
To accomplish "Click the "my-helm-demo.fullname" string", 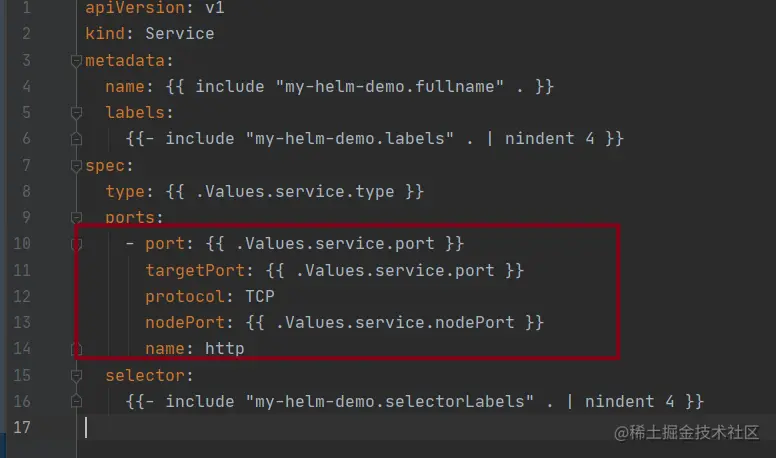I will [x=389, y=87].
